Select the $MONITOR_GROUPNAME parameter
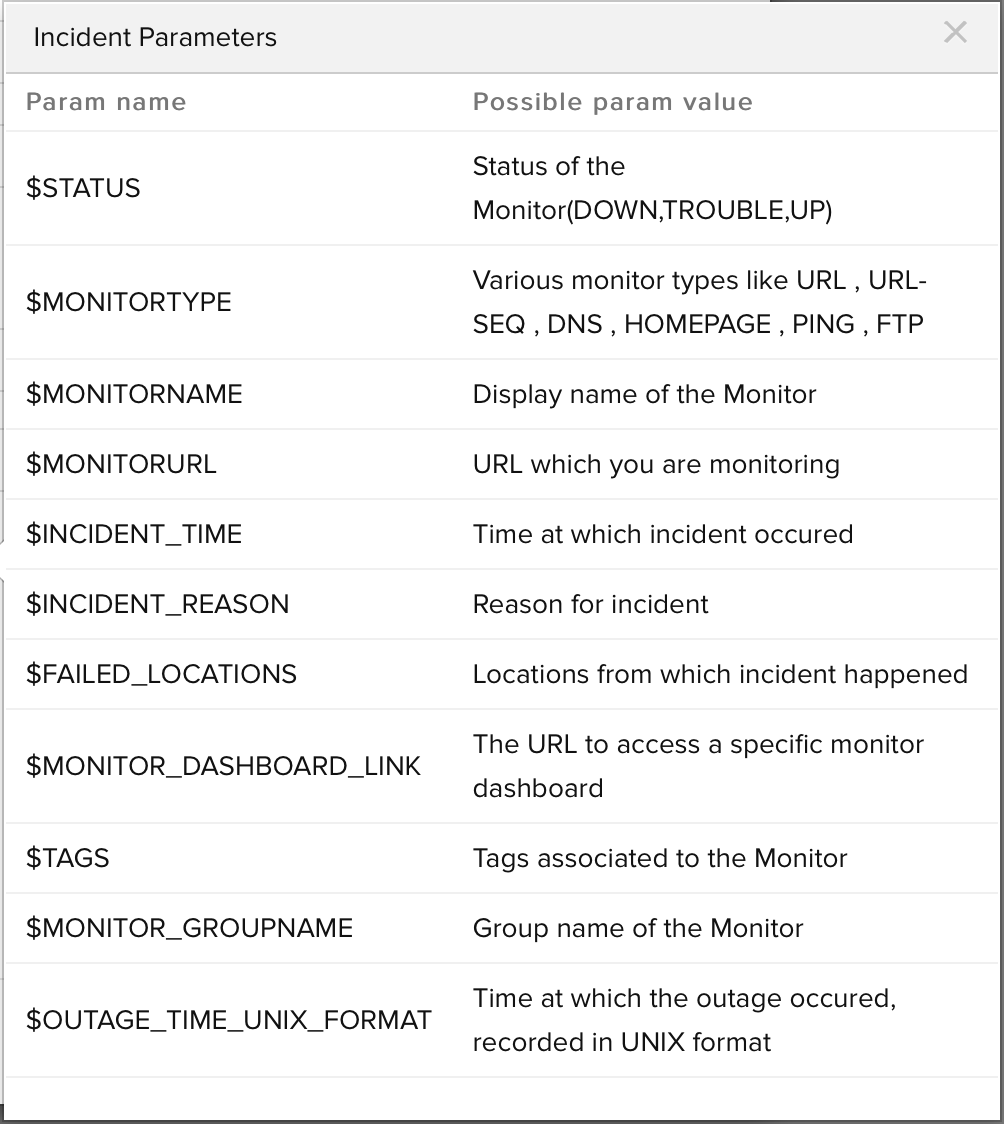1004x1124 pixels. pos(189,928)
